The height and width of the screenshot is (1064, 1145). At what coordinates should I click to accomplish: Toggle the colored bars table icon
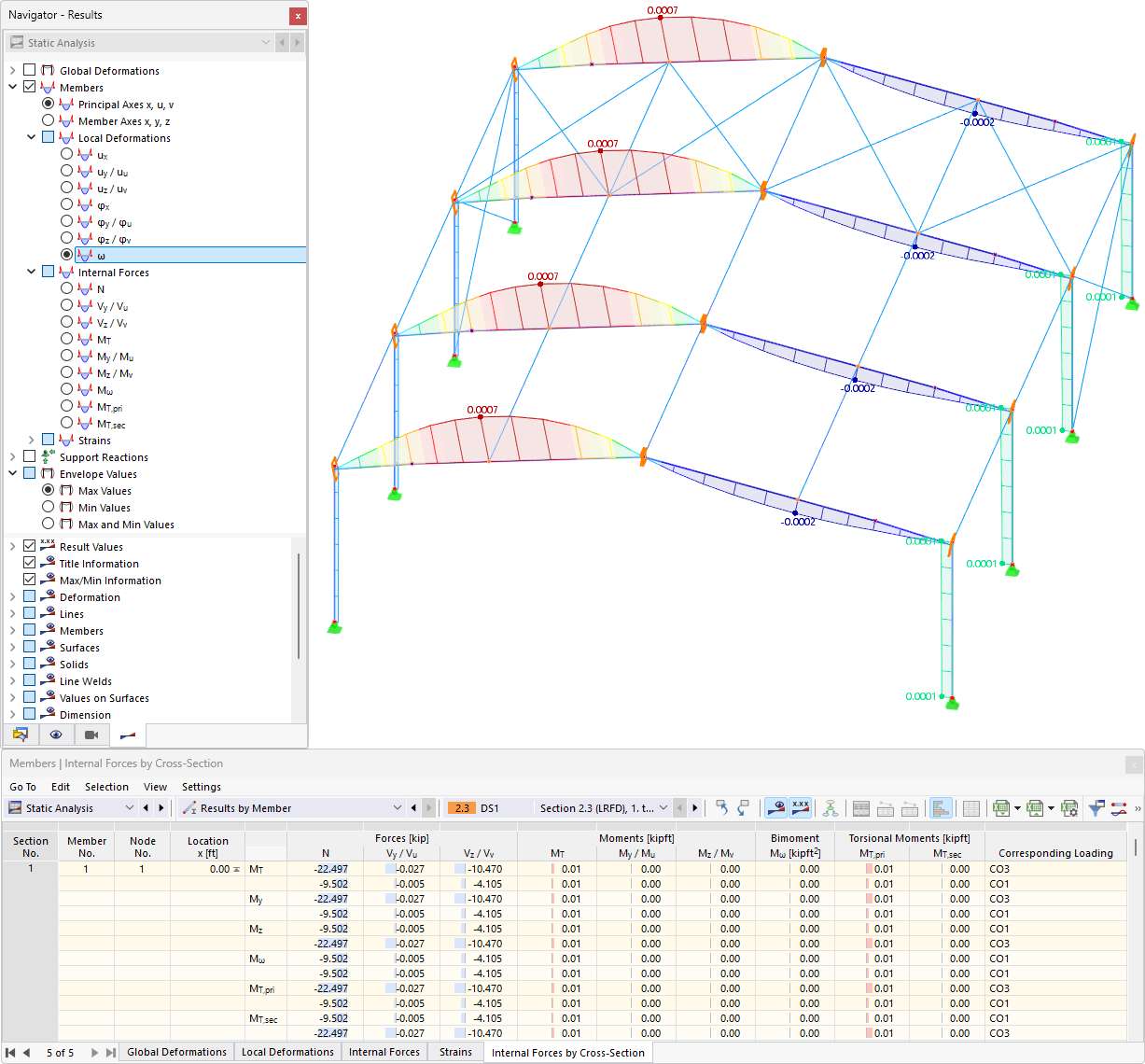click(x=941, y=808)
